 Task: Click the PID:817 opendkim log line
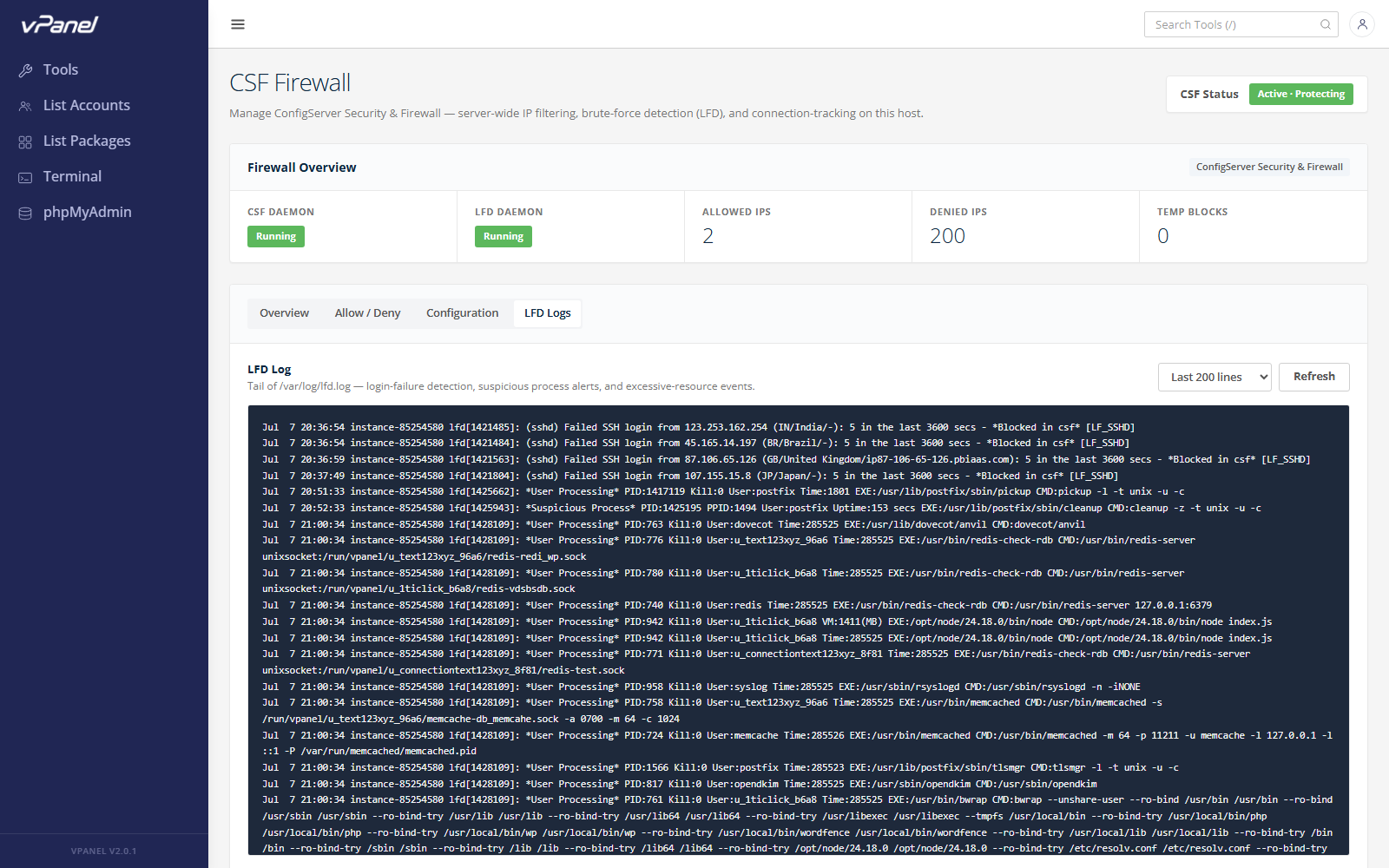679,784
